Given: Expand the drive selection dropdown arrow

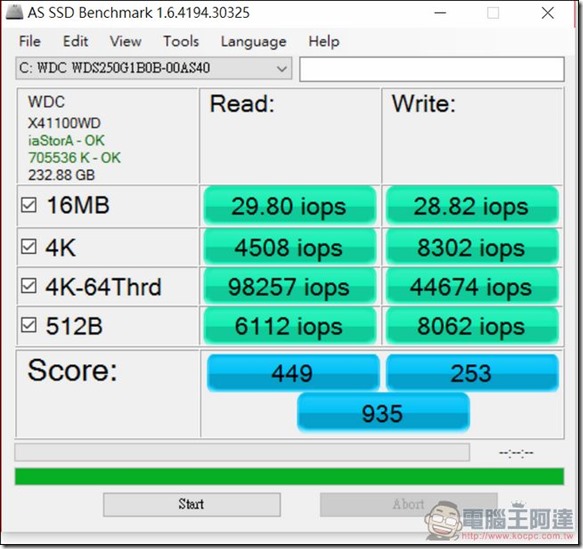Looking at the screenshot, I should (x=282, y=69).
